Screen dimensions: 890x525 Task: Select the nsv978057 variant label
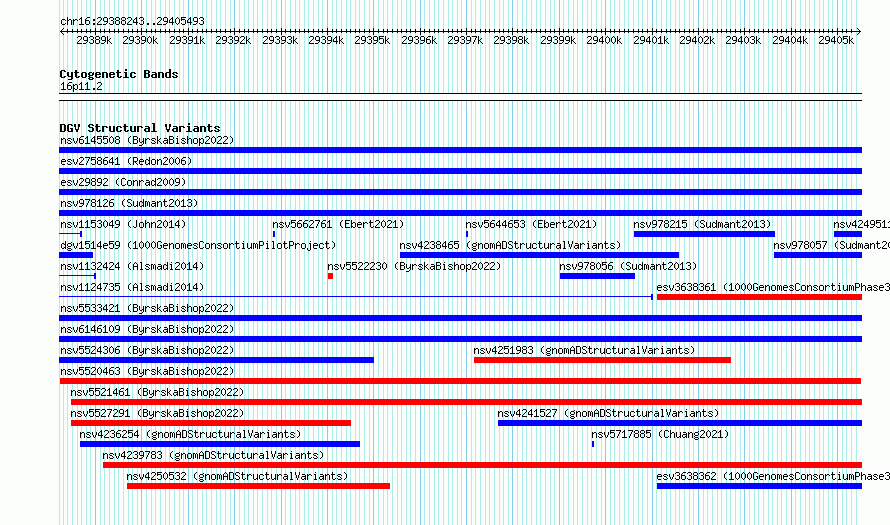point(832,245)
